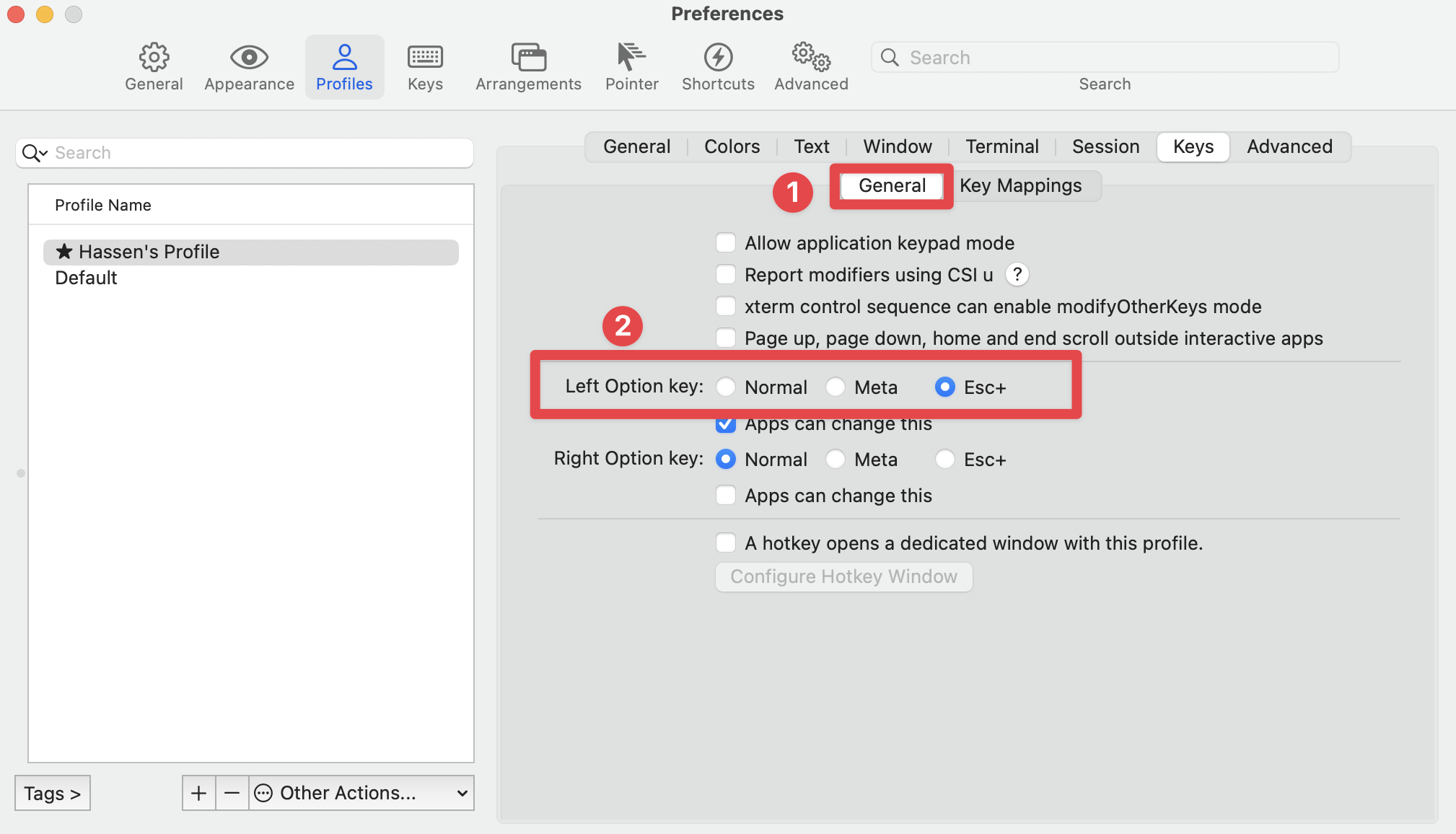Open the Pointer settings pane
The width and height of the screenshot is (1456, 834).
[x=631, y=66]
